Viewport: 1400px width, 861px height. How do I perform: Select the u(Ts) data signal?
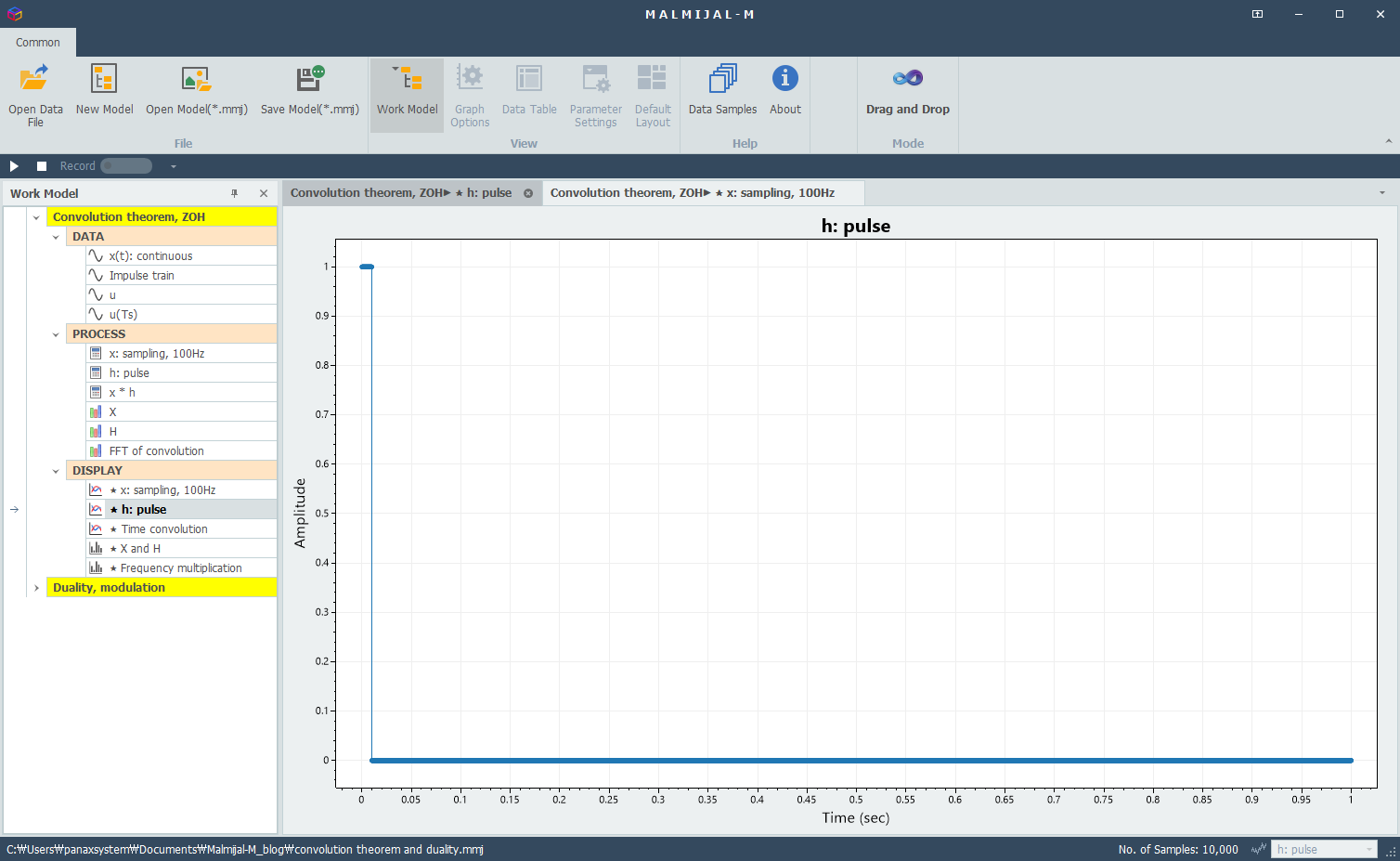pyautogui.click(x=181, y=315)
